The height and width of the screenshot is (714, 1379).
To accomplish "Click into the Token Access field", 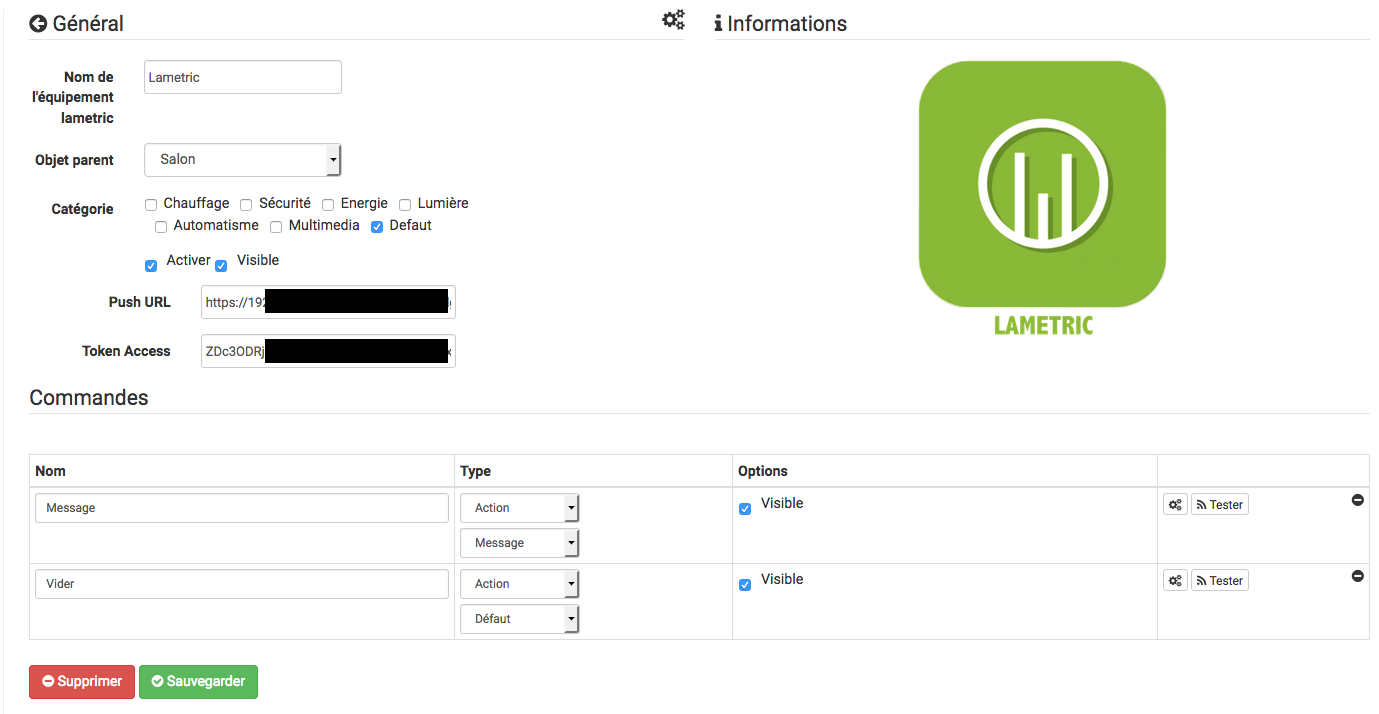I will [x=328, y=351].
